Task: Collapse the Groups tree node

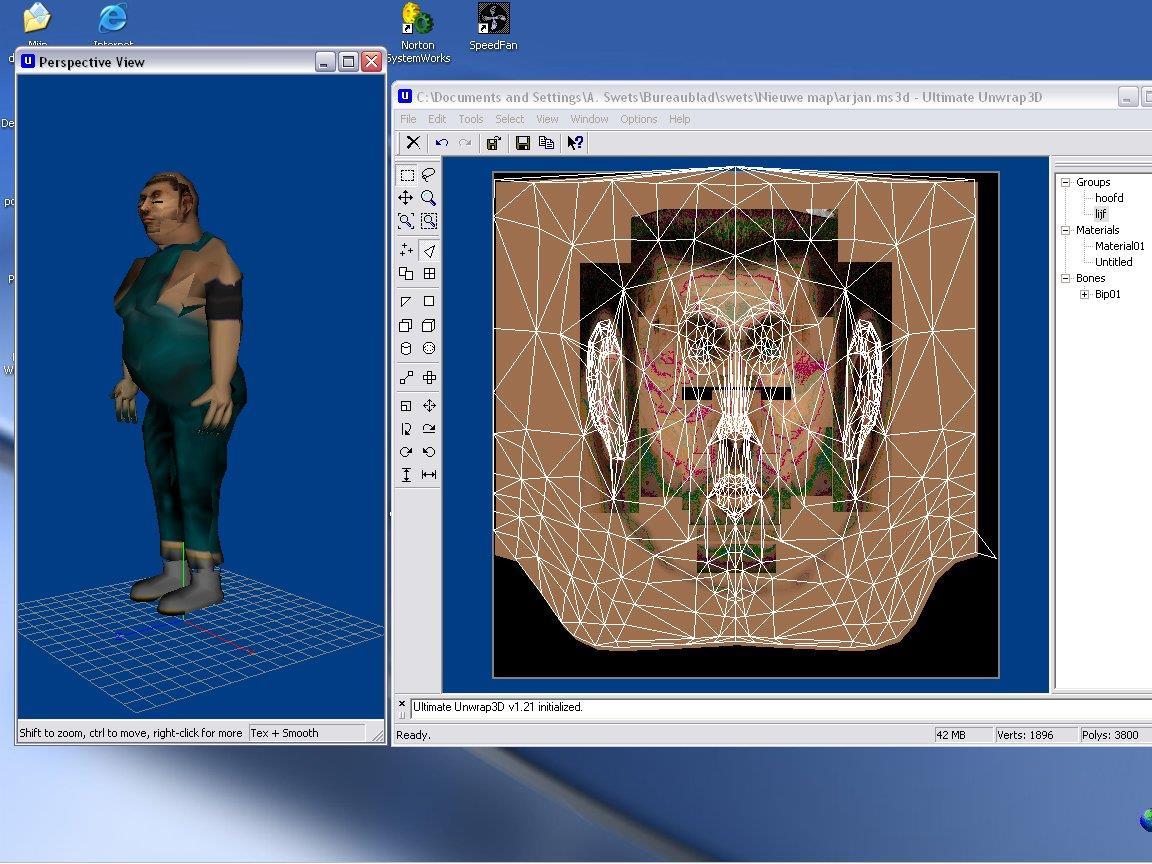Action: (x=1065, y=182)
